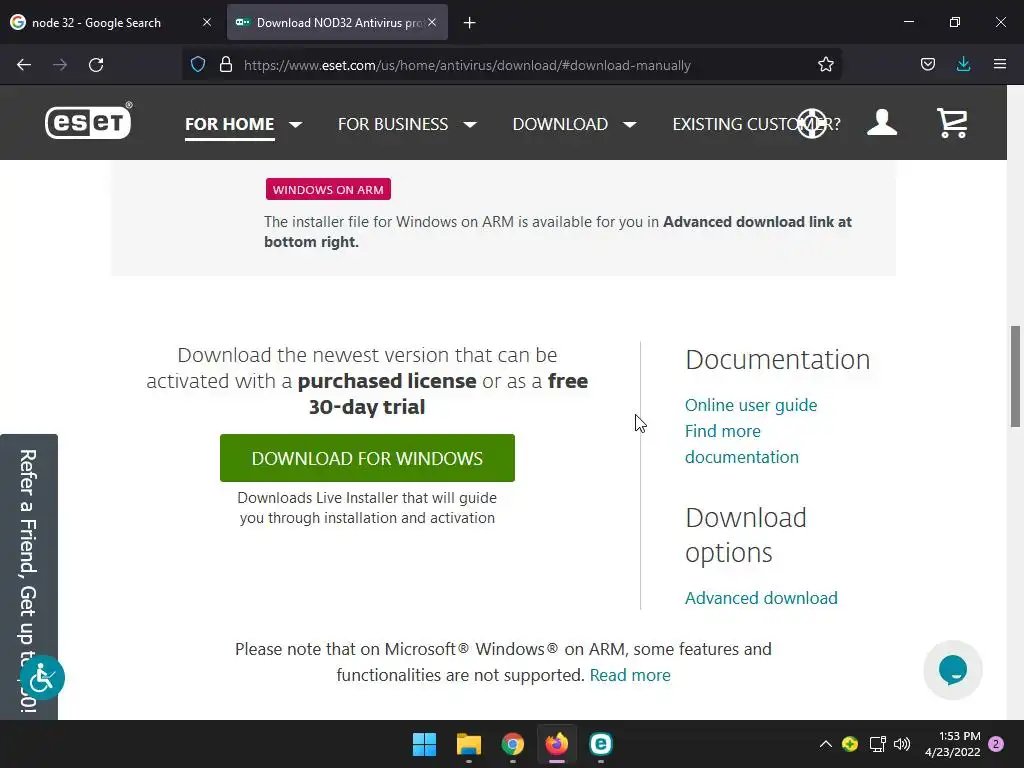Viewport: 1024px width, 768px height.
Task: Switch to the node 32 Google Search tab
Action: [112, 22]
